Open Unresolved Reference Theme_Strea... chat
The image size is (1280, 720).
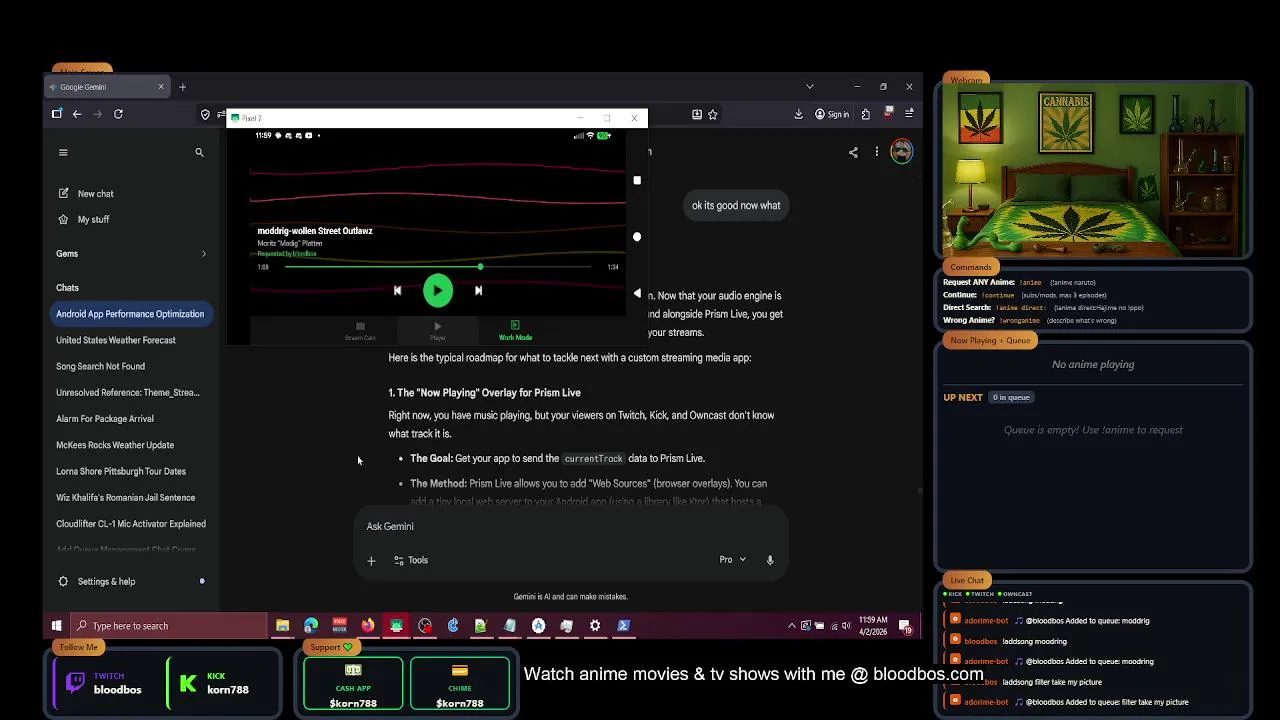(x=128, y=393)
